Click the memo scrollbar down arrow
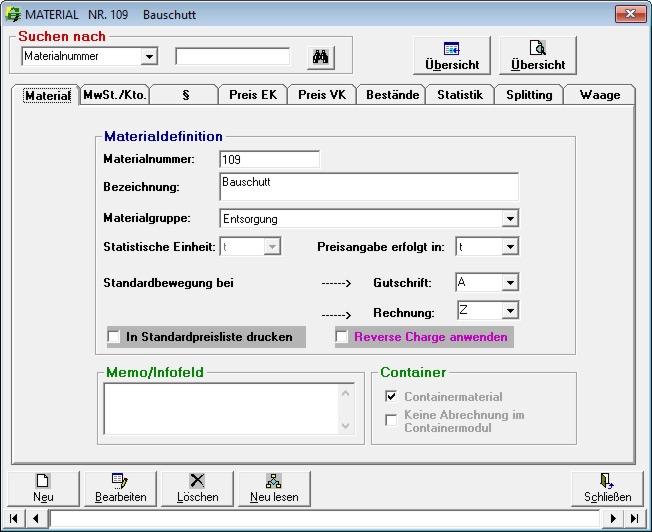 click(x=346, y=426)
